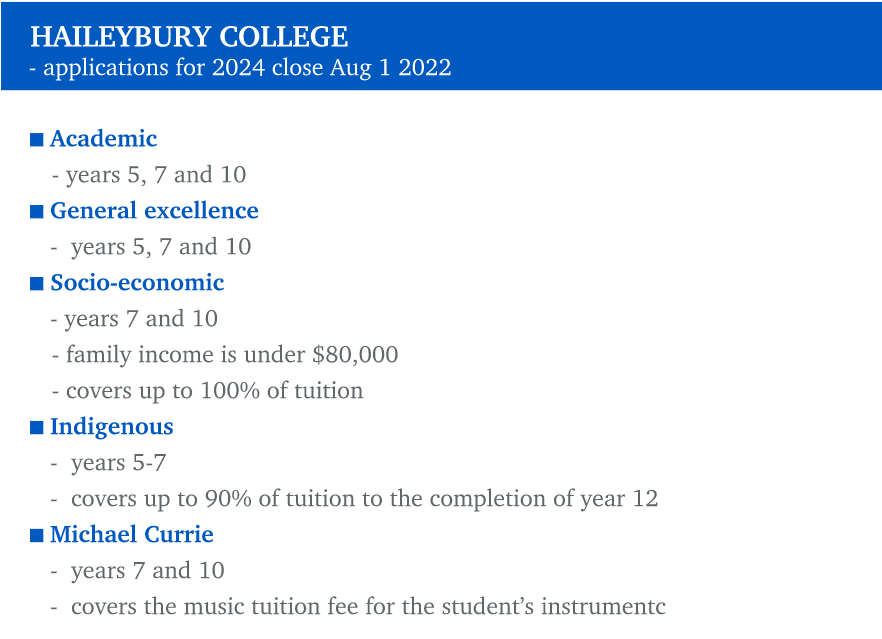The image size is (882, 639).
Task: Click years 5, 7 and 10 under Academic
Action: coord(149,175)
